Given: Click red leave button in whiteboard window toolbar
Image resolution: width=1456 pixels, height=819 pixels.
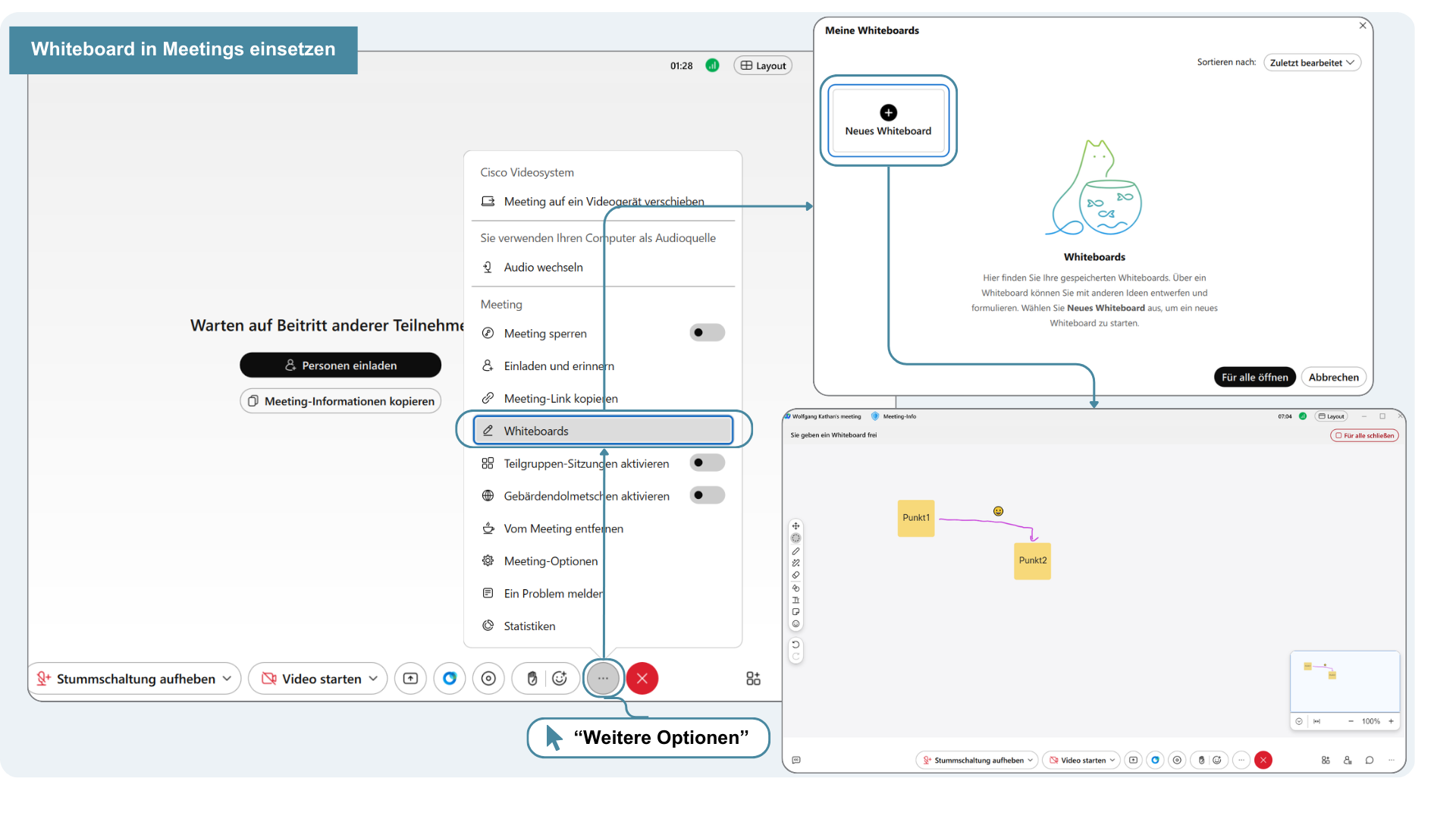Looking at the screenshot, I should click(1263, 760).
